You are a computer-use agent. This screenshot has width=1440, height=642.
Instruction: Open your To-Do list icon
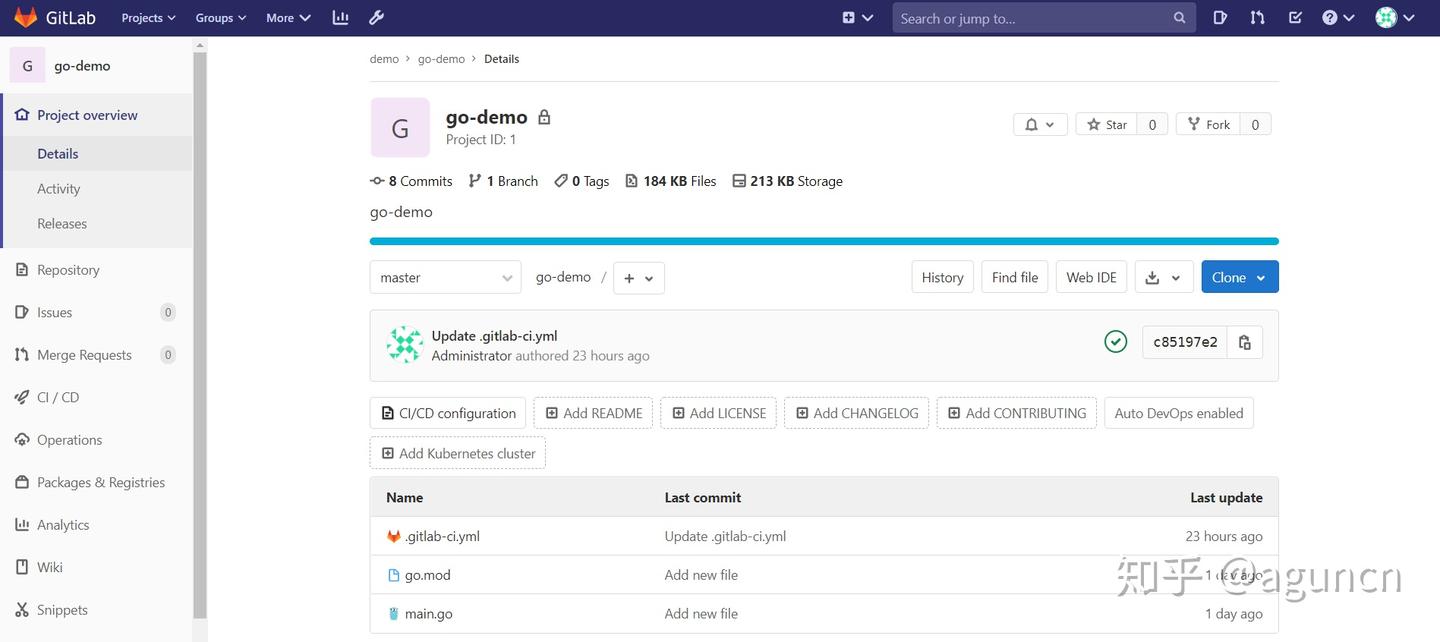[x=1295, y=17]
